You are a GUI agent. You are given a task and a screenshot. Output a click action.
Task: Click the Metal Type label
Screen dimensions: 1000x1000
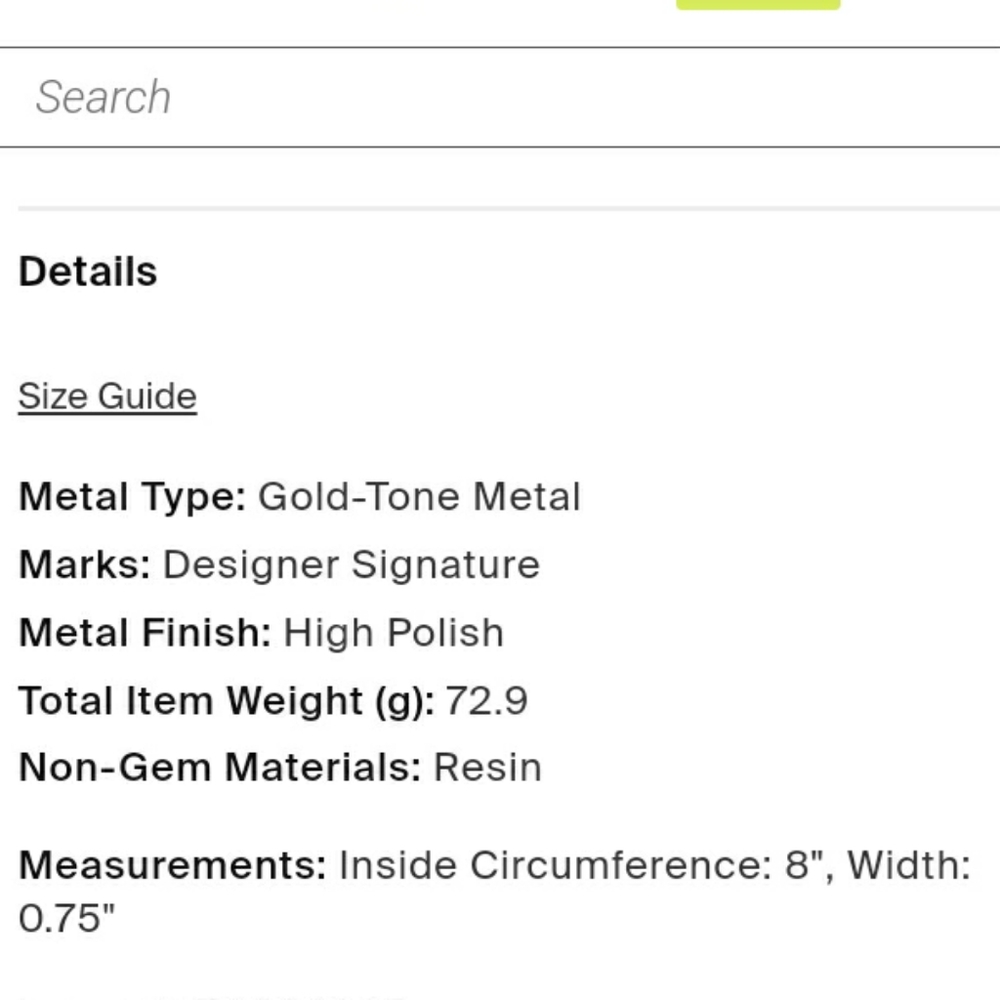[132, 497]
